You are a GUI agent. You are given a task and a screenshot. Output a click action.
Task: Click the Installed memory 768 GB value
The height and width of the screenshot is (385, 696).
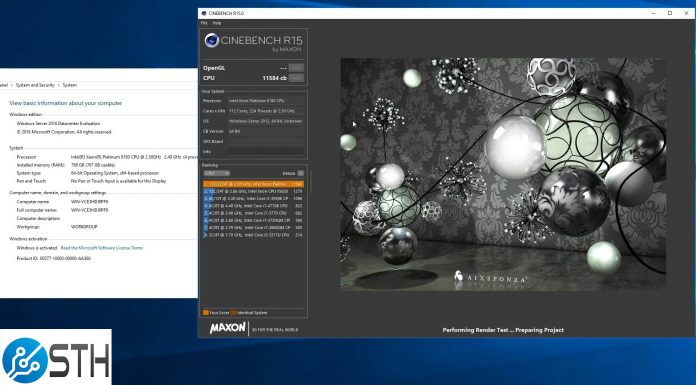pyautogui.click(x=93, y=165)
